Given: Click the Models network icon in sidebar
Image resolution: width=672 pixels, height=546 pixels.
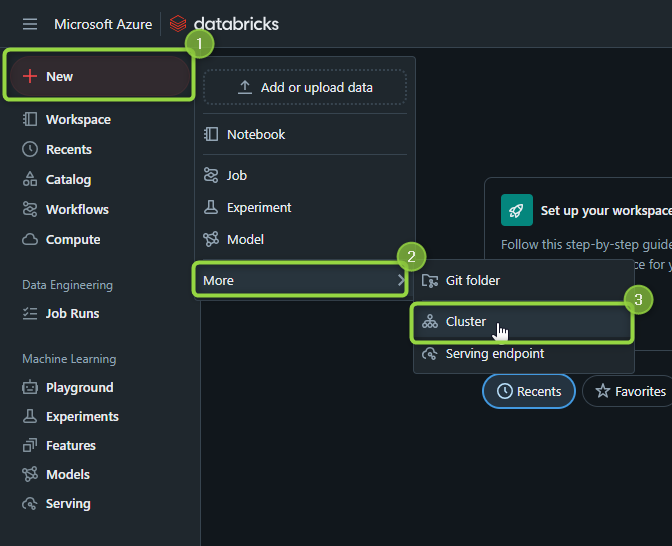Looking at the screenshot, I should [30, 474].
